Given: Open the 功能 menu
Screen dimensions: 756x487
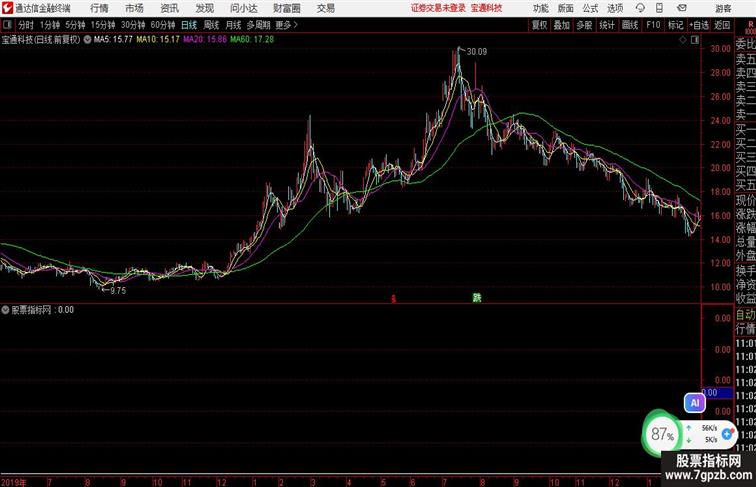Looking at the screenshot, I should click(x=540, y=8).
